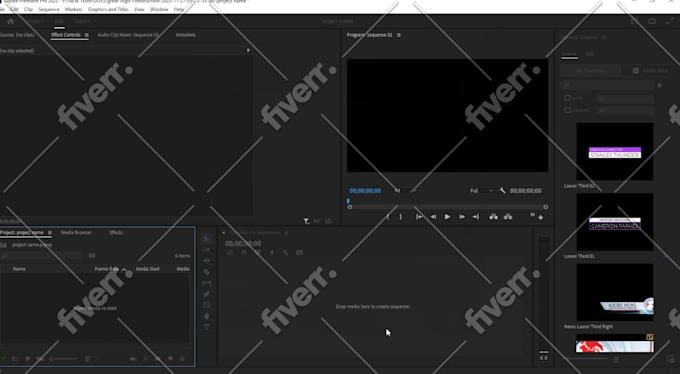The height and width of the screenshot is (374, 680).
Task: Toggle insert sequences as nests icon
Action: coord(230,253)
